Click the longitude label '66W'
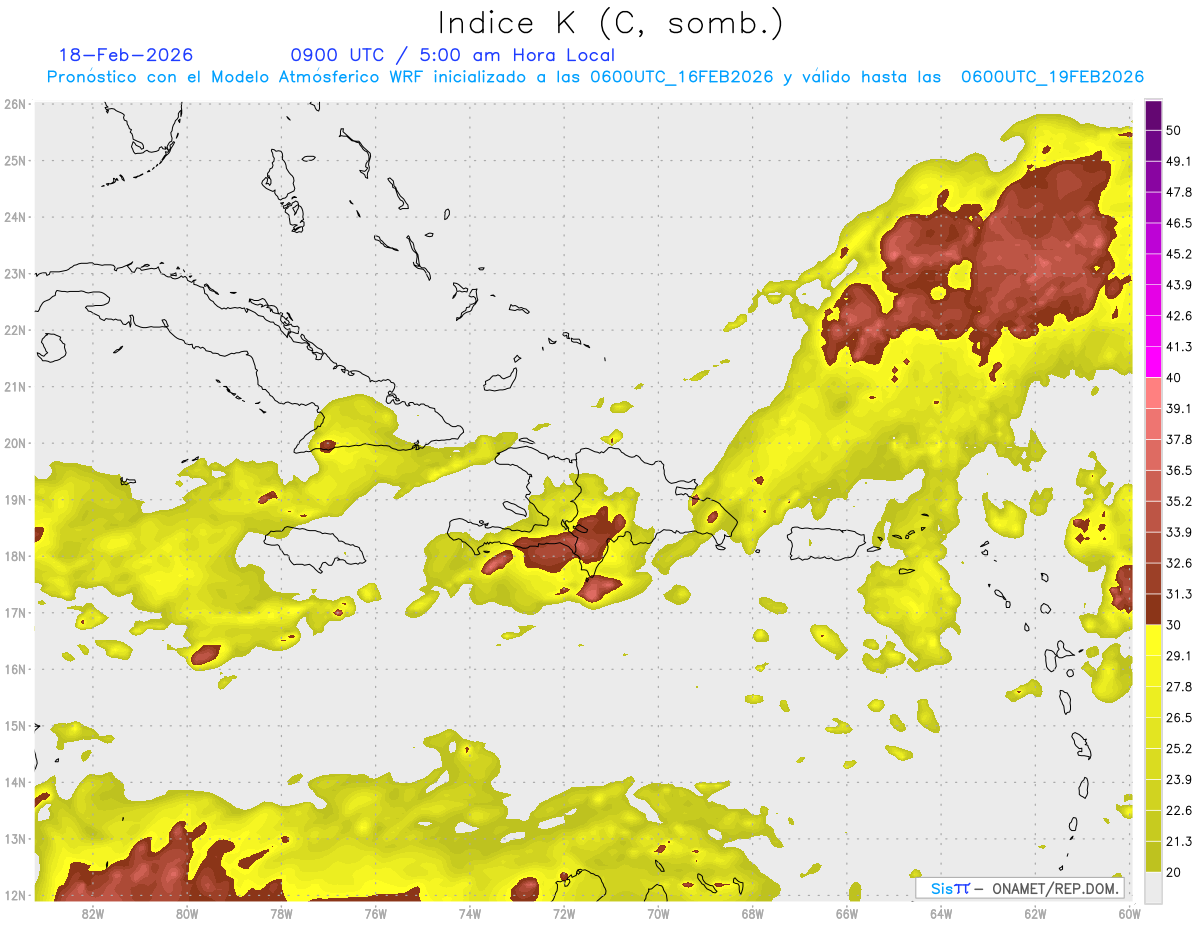 coord(847,913)
